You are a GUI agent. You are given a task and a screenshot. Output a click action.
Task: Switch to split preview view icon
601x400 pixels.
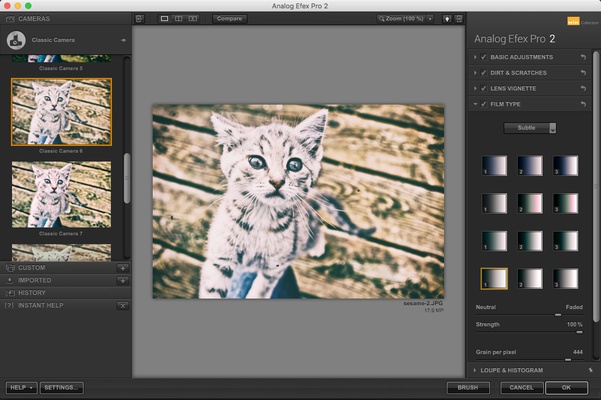[x=178, y=18]
